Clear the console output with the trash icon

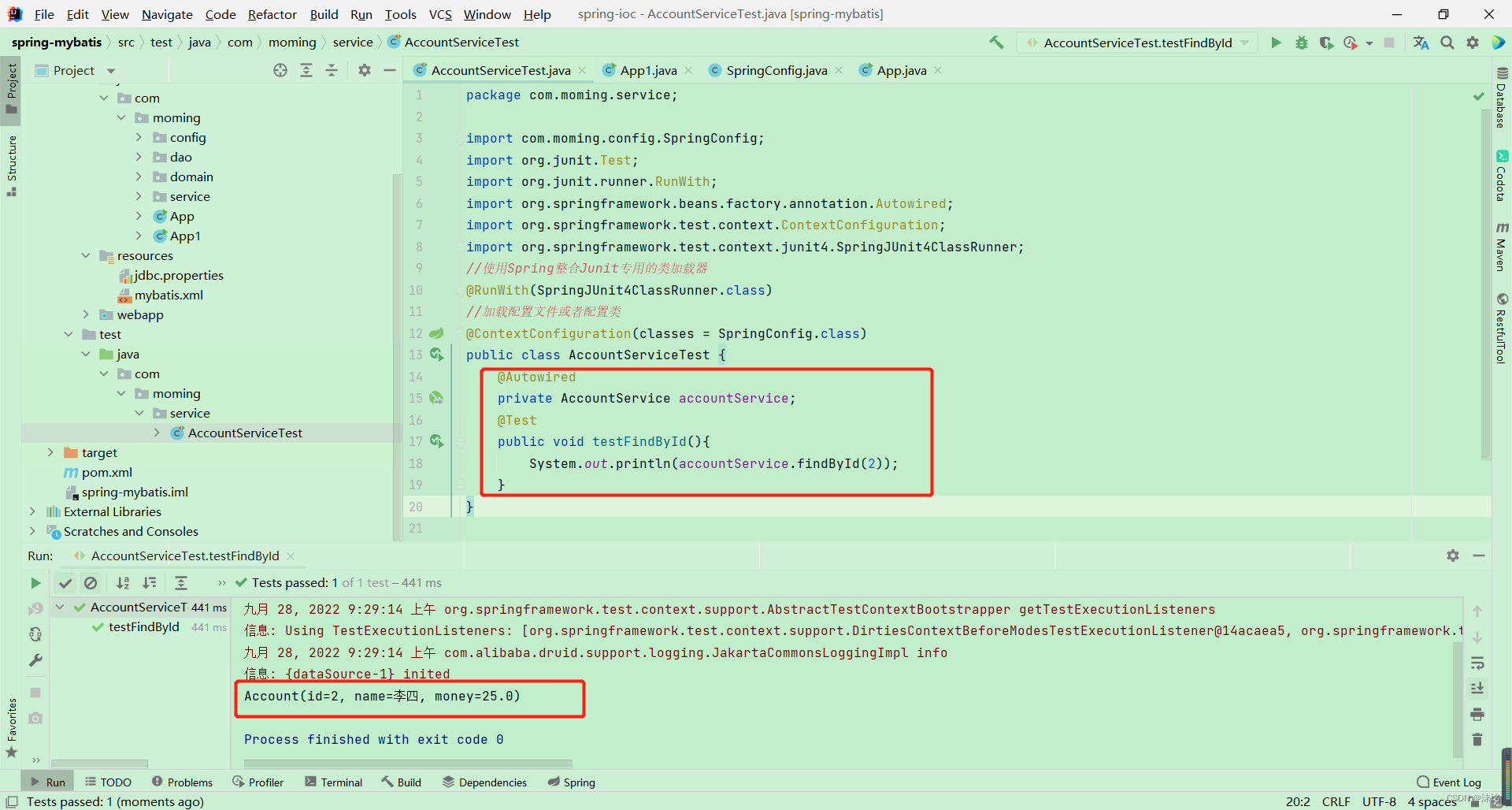1477,739
